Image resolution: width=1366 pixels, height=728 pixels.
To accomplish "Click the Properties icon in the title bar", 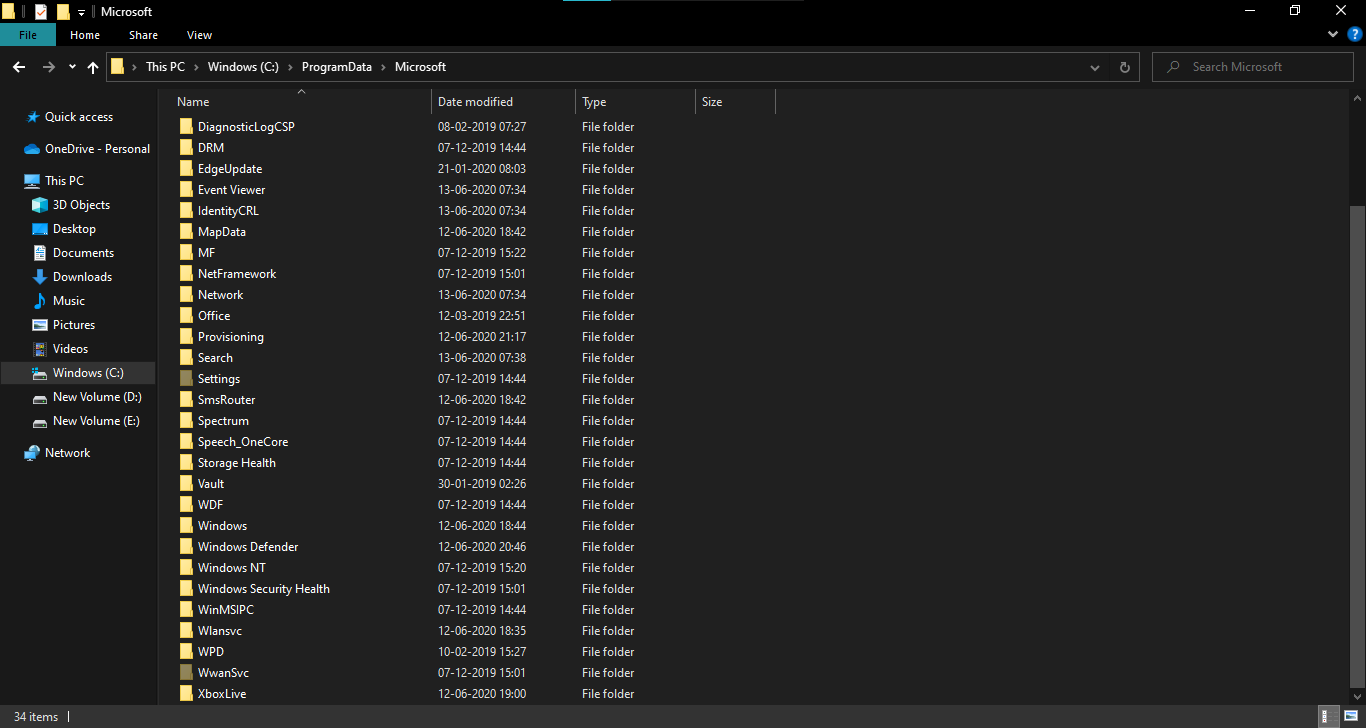I will pos(41,11).
